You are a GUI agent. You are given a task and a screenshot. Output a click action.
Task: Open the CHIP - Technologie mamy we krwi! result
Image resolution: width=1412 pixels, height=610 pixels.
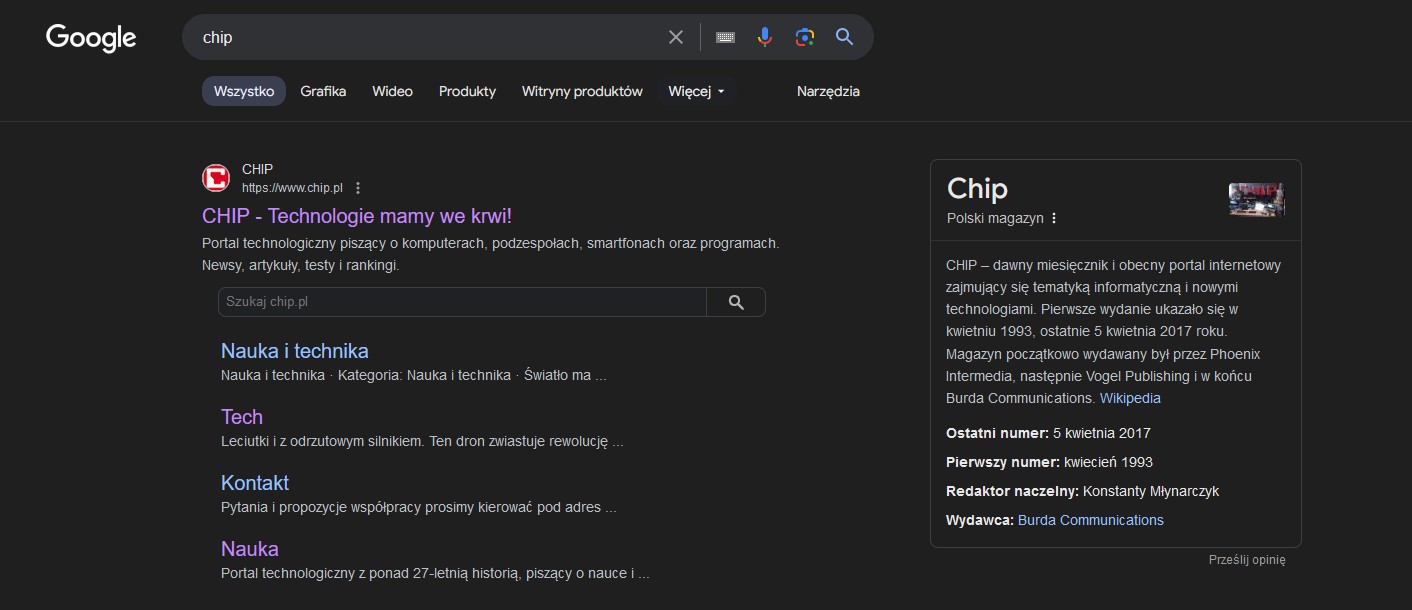[x=357, y=216]
